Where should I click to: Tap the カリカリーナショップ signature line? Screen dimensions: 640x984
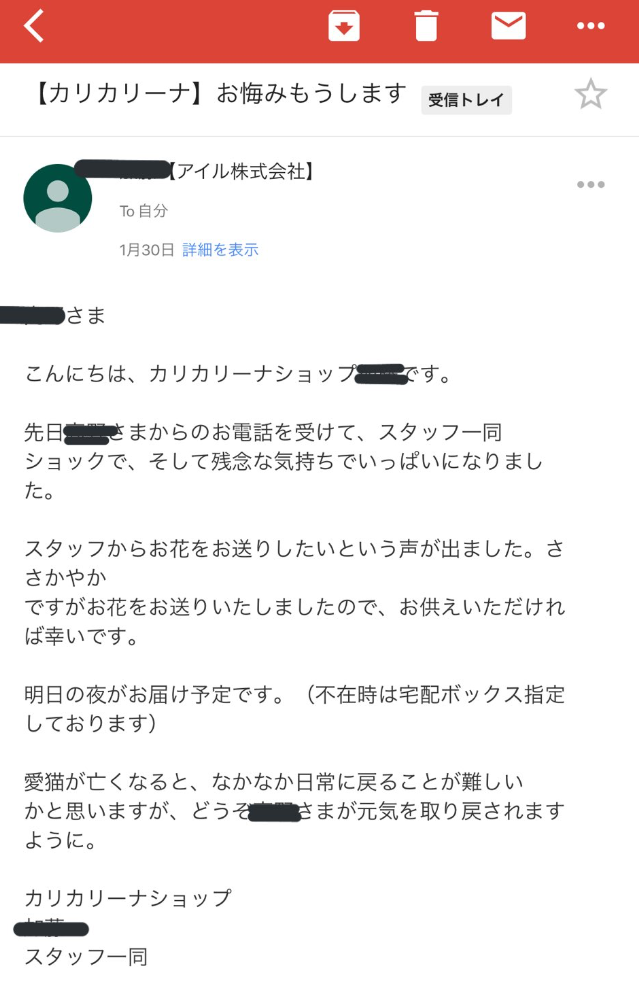click(x=128, y=898)
